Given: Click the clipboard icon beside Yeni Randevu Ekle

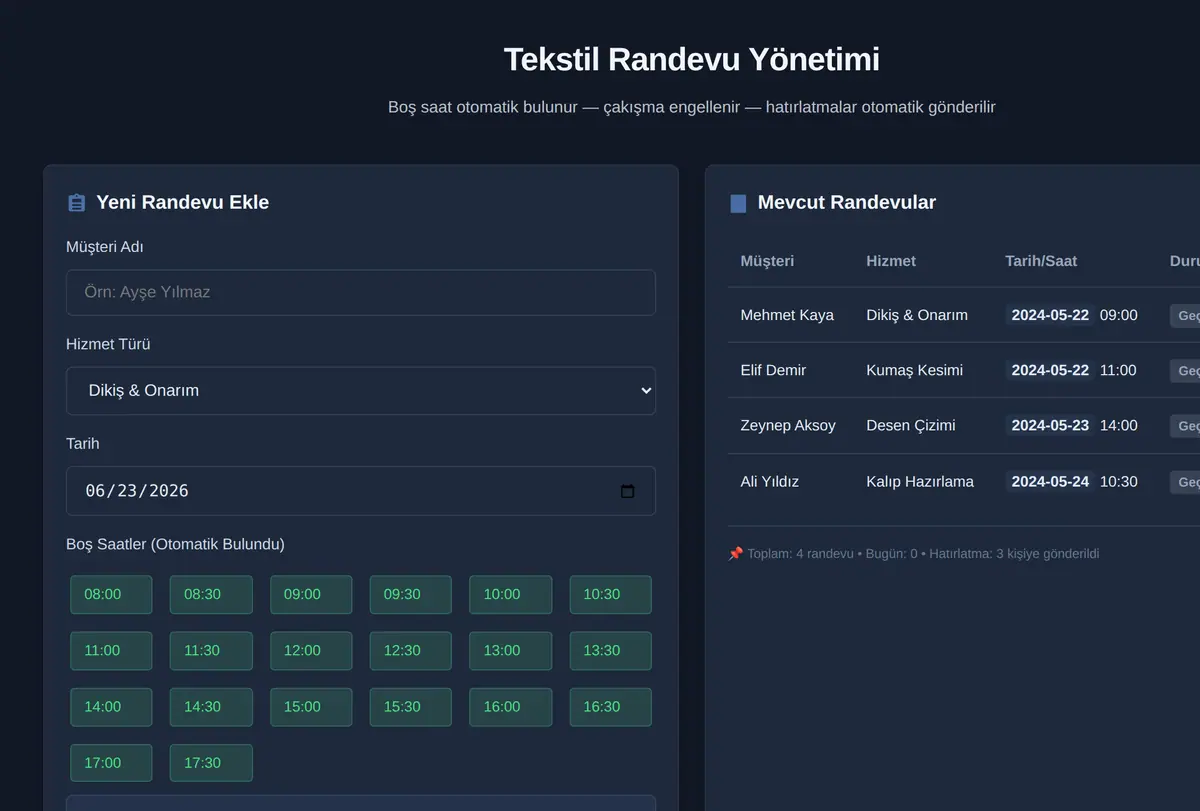Looking at the screenshot, I should pyautogui.click(x=77, y=203).
